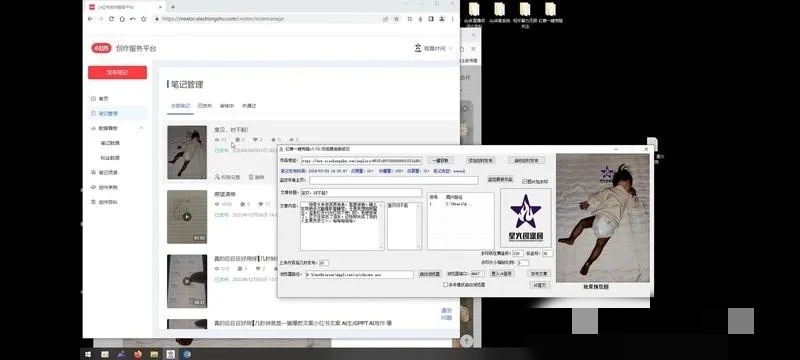Image resolution: width=800 pixels, height=360 pixels.
Task: Open the Windows Start menu
Action: (88, 354)
